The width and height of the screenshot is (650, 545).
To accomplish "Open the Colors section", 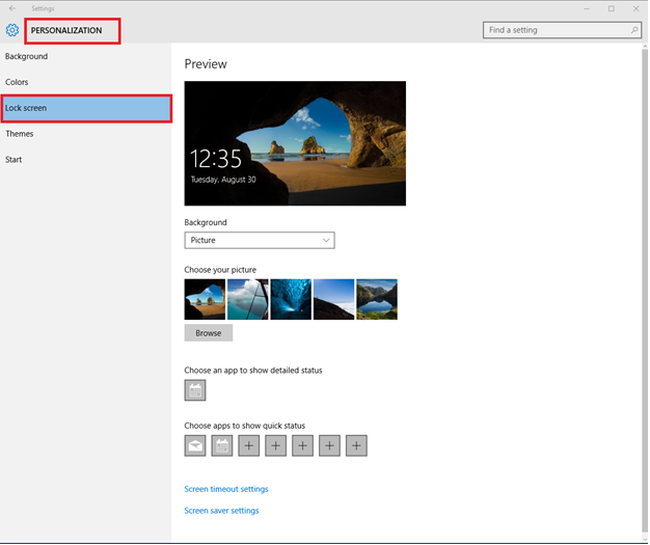I will pyautogui.click(x=85, y=82).
